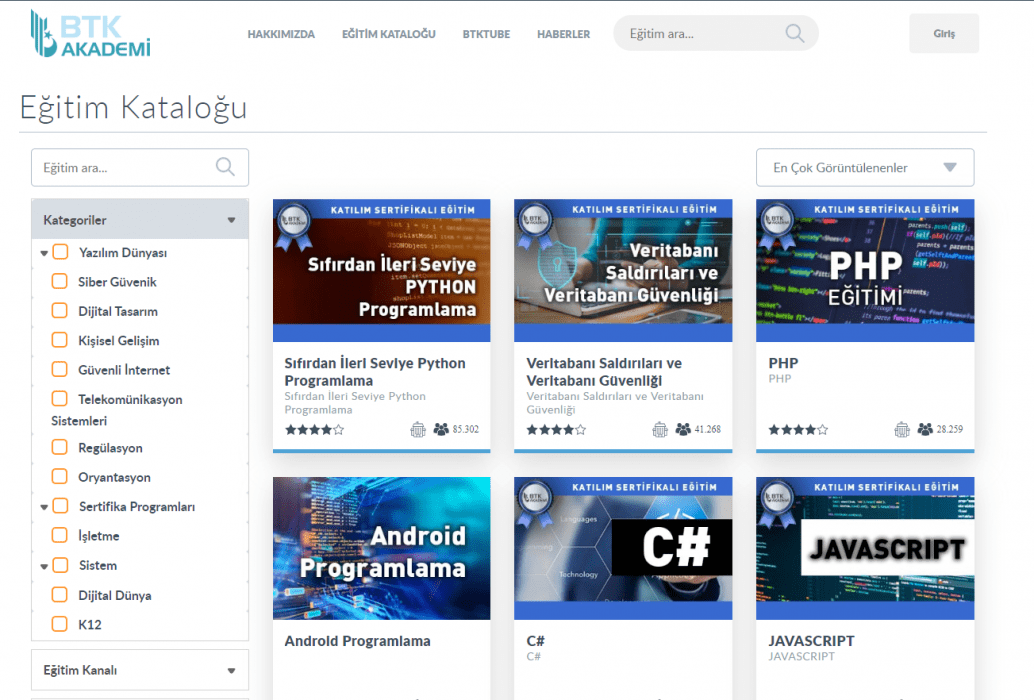Click the C# course thumbnail image
Screen dimensions: 1034x700
coord(623,548)
